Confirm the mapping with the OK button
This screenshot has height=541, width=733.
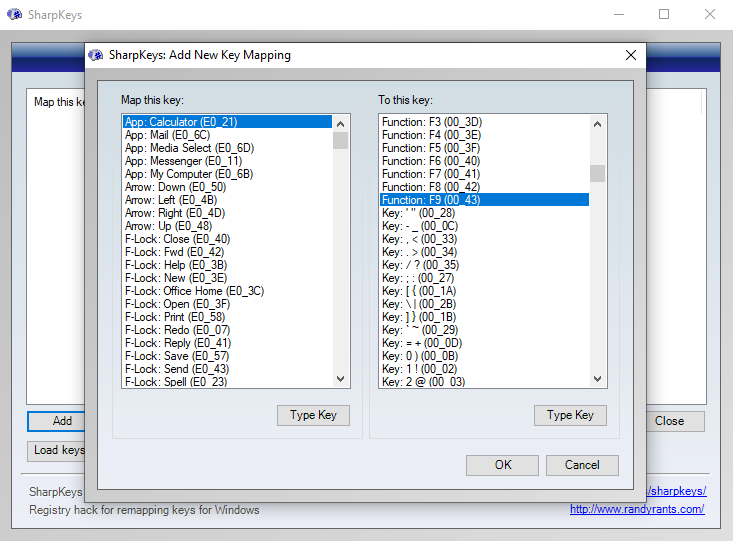click(503, 465)
